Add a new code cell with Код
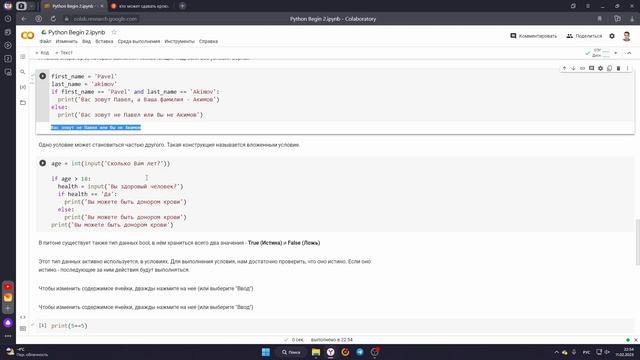This screenshot has height=360, width=640. [x=42, y=53]
